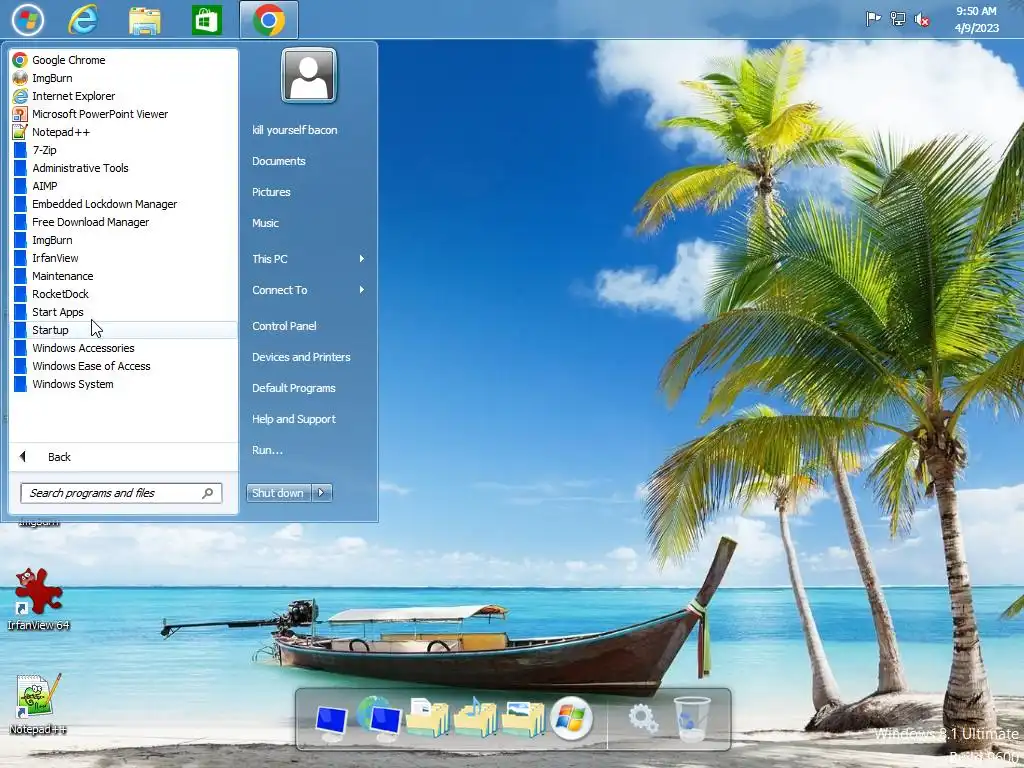Expand the 7-Zip folder
Image resolution: width=1024 pixels, height=768 pixels.
[124, 150]
